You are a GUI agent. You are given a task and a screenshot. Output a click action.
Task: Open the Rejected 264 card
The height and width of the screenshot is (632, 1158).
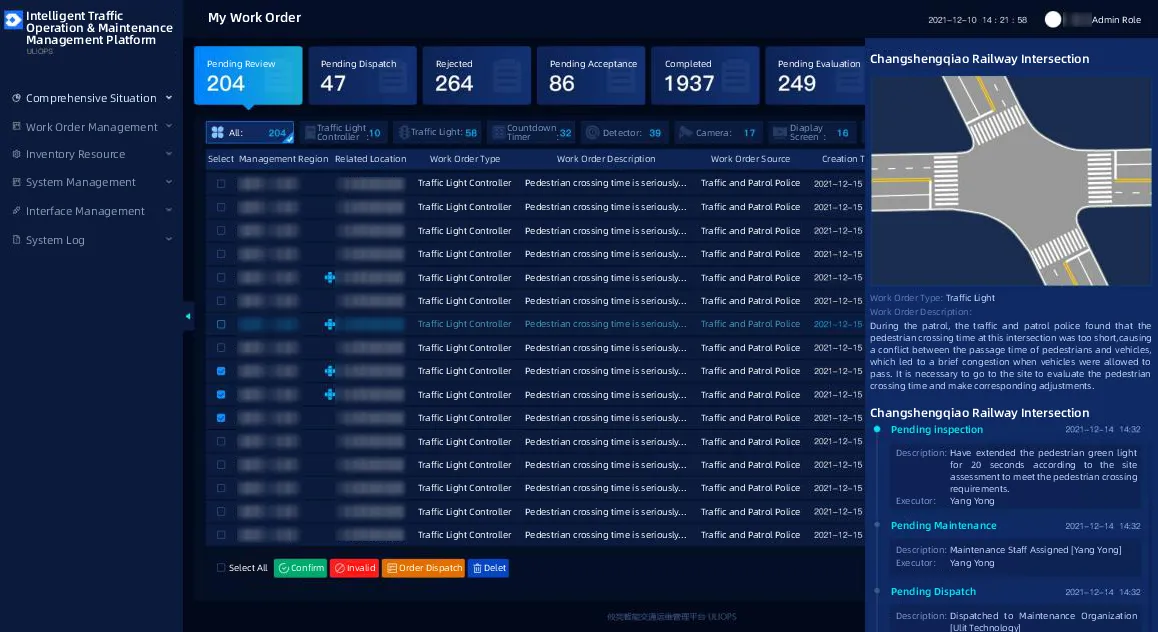coord(476,75)
